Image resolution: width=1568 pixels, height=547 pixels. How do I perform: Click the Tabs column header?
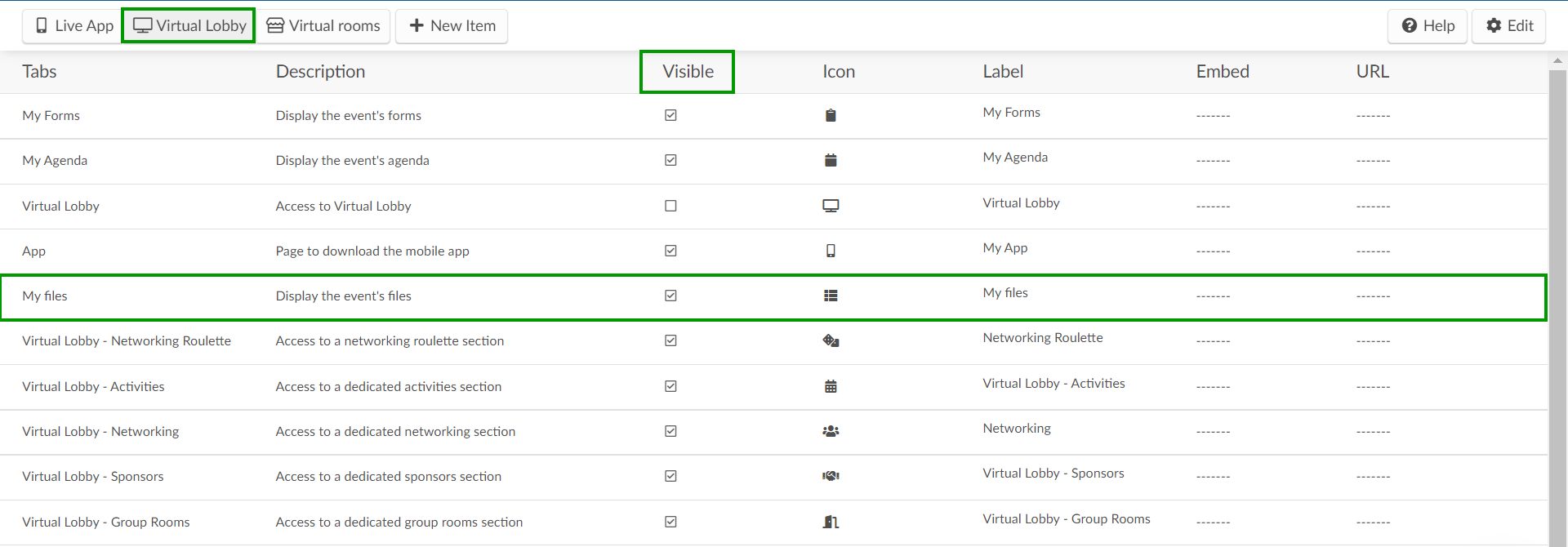pyautogui.click(x=39, y=72)
